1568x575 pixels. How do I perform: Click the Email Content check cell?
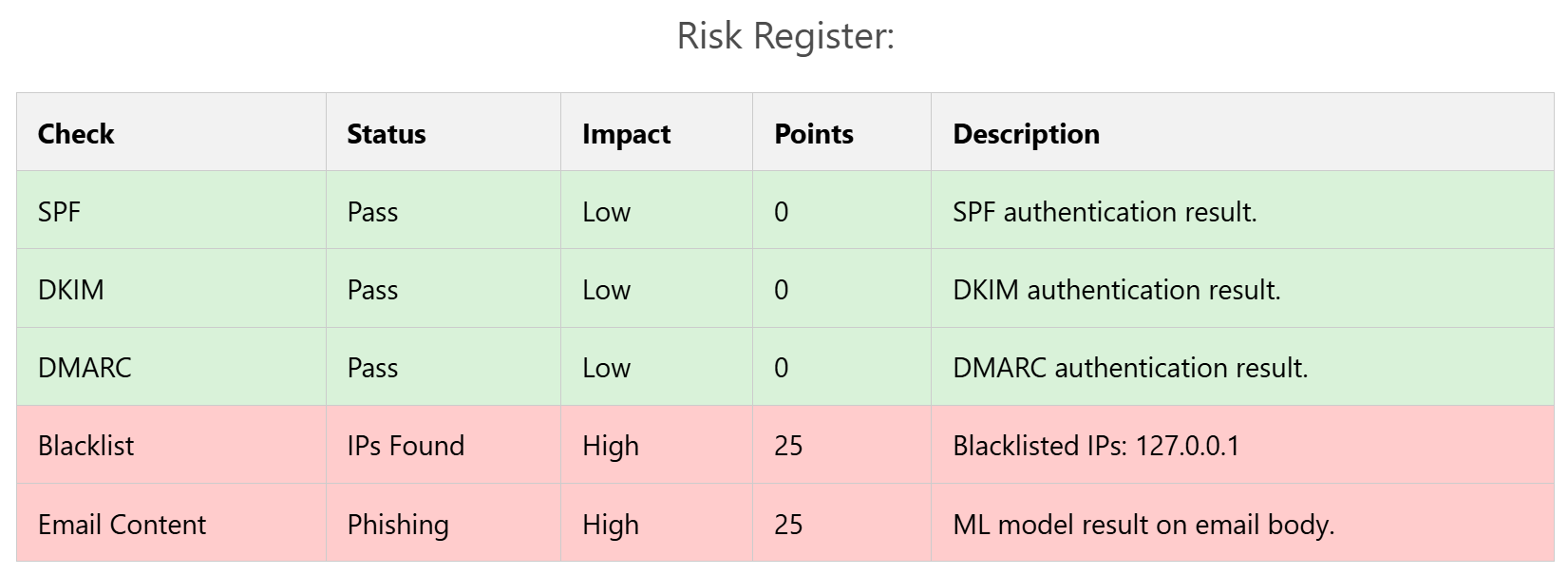coord(122,525)
